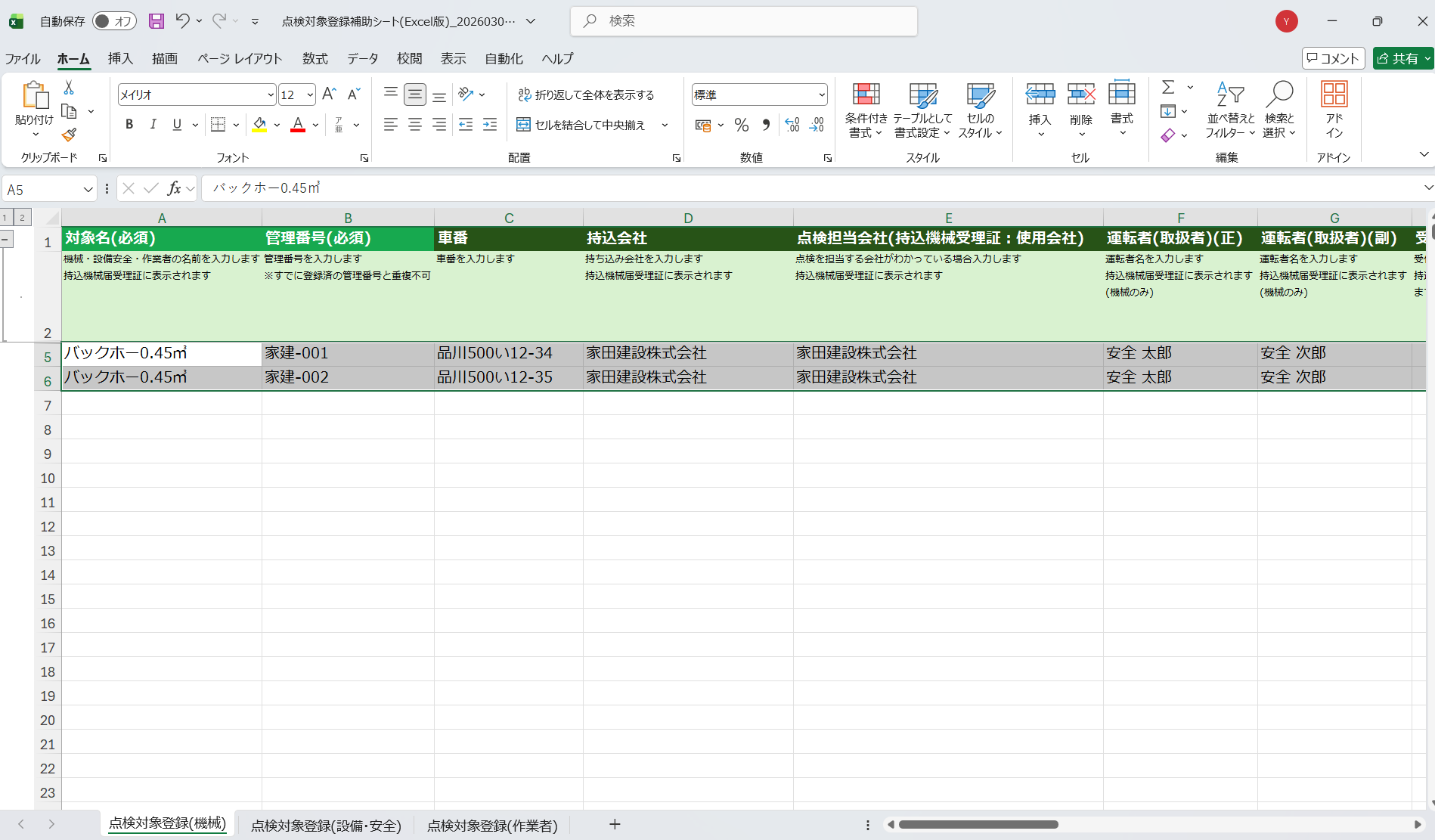Viewport: 1435px width, 840px height.
Task: Click the 共有 share button
Action: tap(1402, 58)
